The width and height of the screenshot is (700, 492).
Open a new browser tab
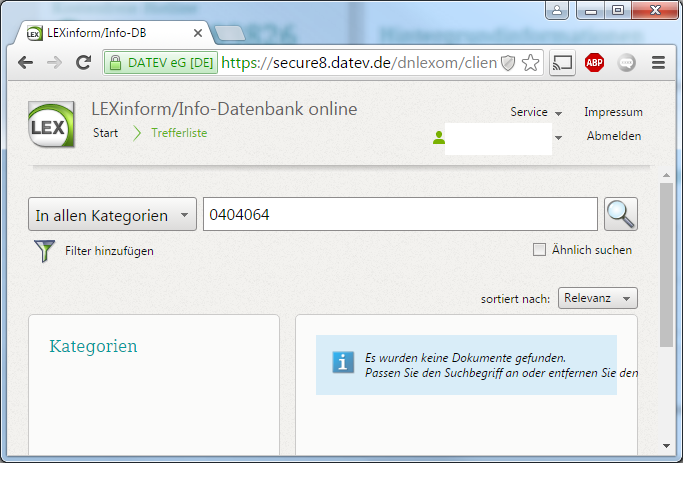coord(229,34)
